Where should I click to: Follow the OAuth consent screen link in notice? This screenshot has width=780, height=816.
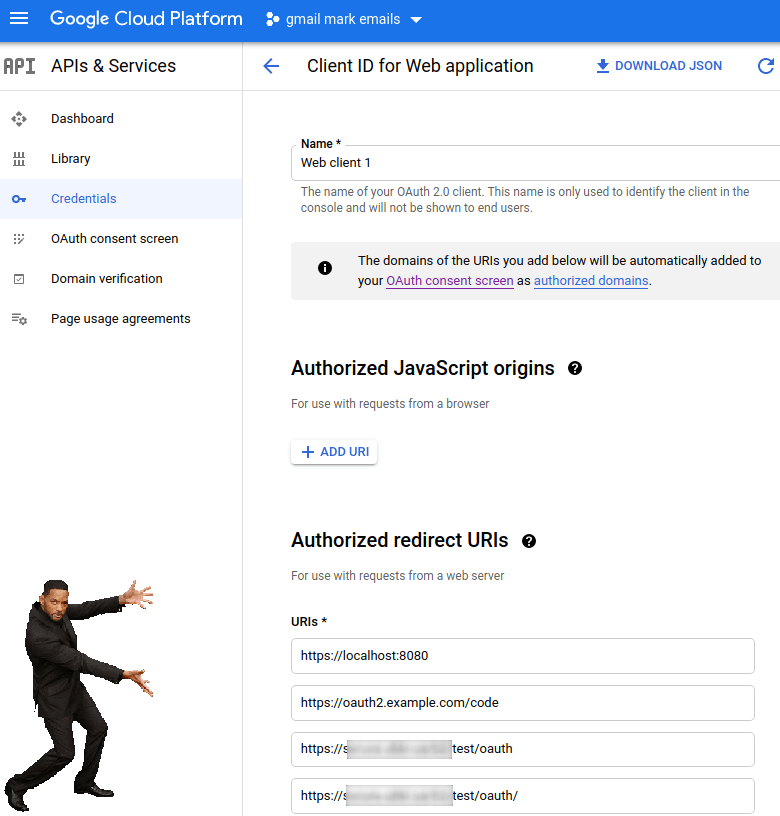(450, 280)
